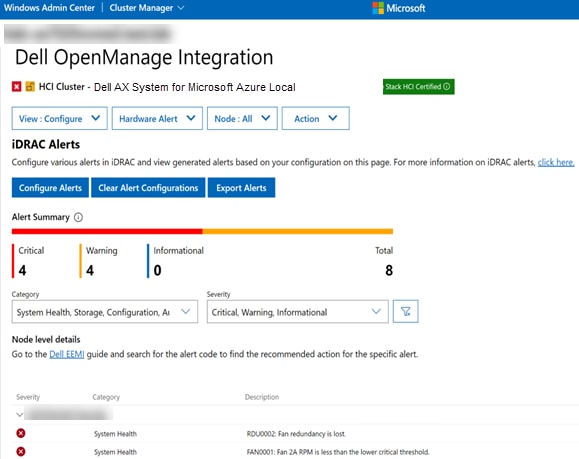Click the Informational count 0
The image size is (579, 459).
point(157,270)
